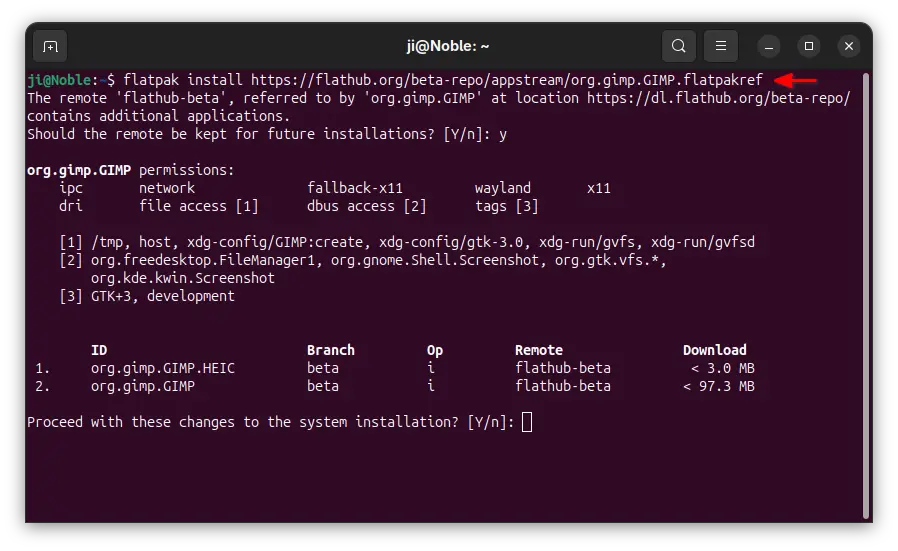Screen dimensions: 898x551
Task: Click the ji@Noble shell prompt text
Action: (x=59, y=80)
